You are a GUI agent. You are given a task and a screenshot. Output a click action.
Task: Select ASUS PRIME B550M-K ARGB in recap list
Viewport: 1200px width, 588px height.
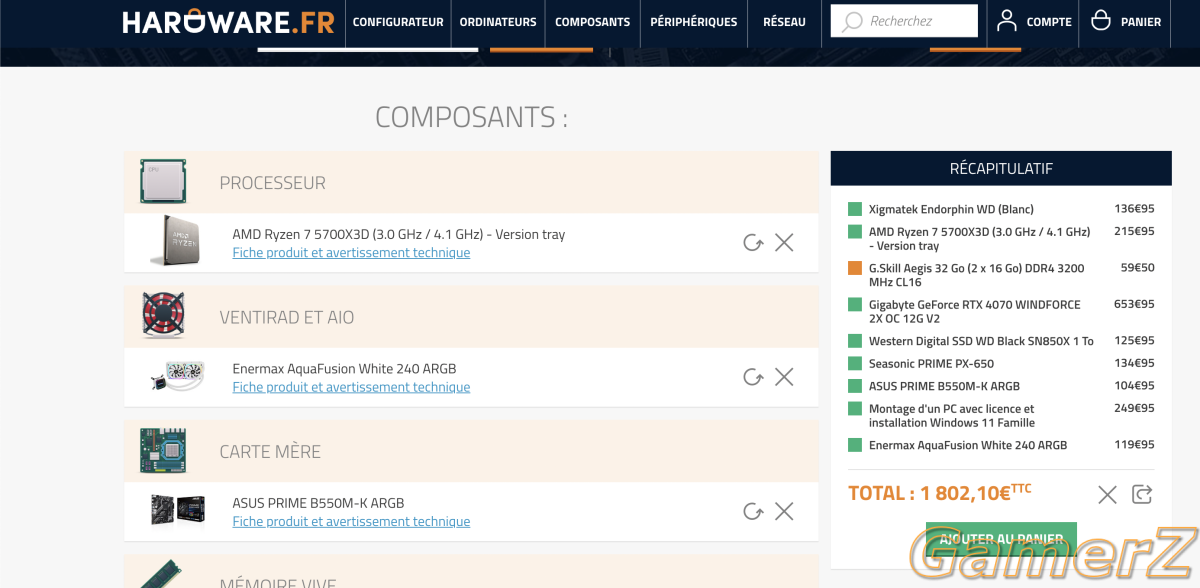tap(944, 386)
